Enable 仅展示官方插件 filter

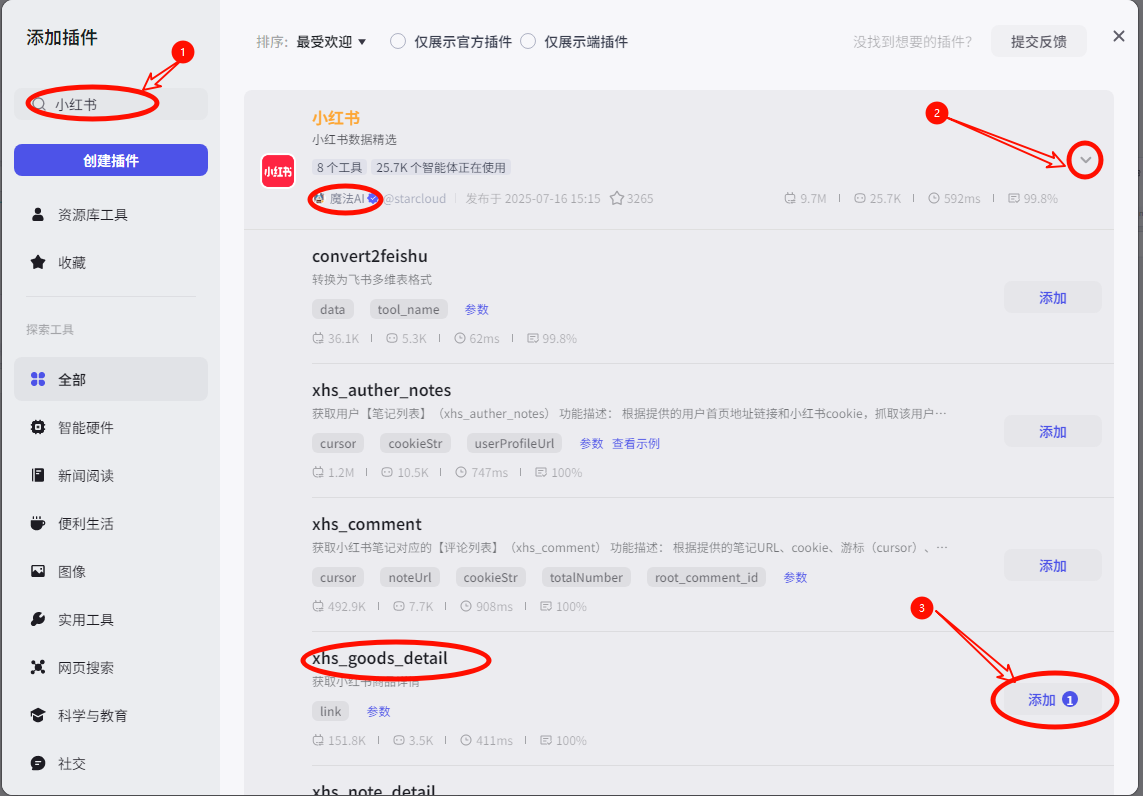click(x=398, y=42)
